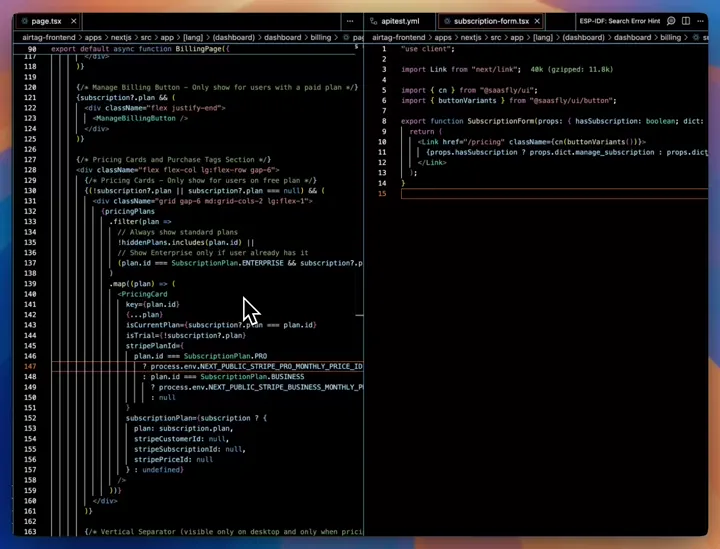Click line number 147 in the left gutter
Viewport: 720px width, 549px height.
click(30, 366)
